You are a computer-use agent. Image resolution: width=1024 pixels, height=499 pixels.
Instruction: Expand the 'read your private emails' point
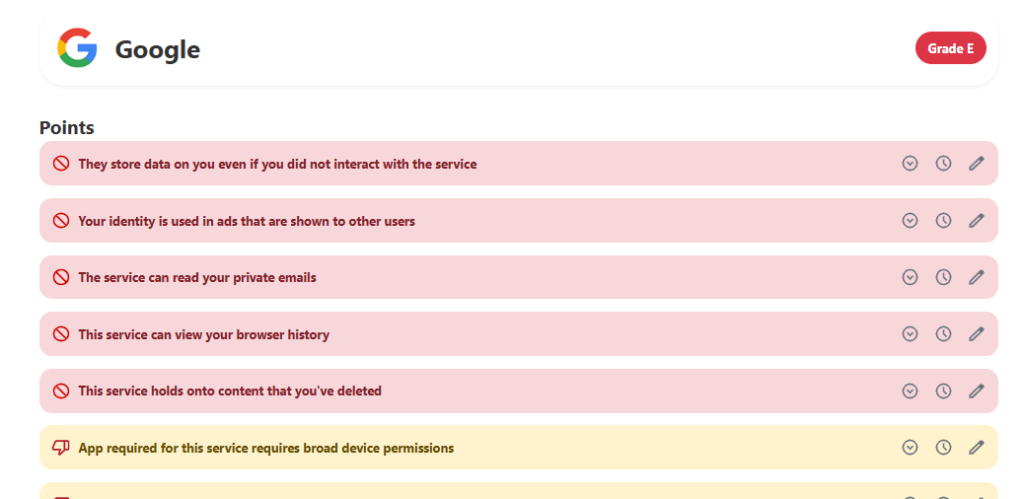[x=910, y=277]
